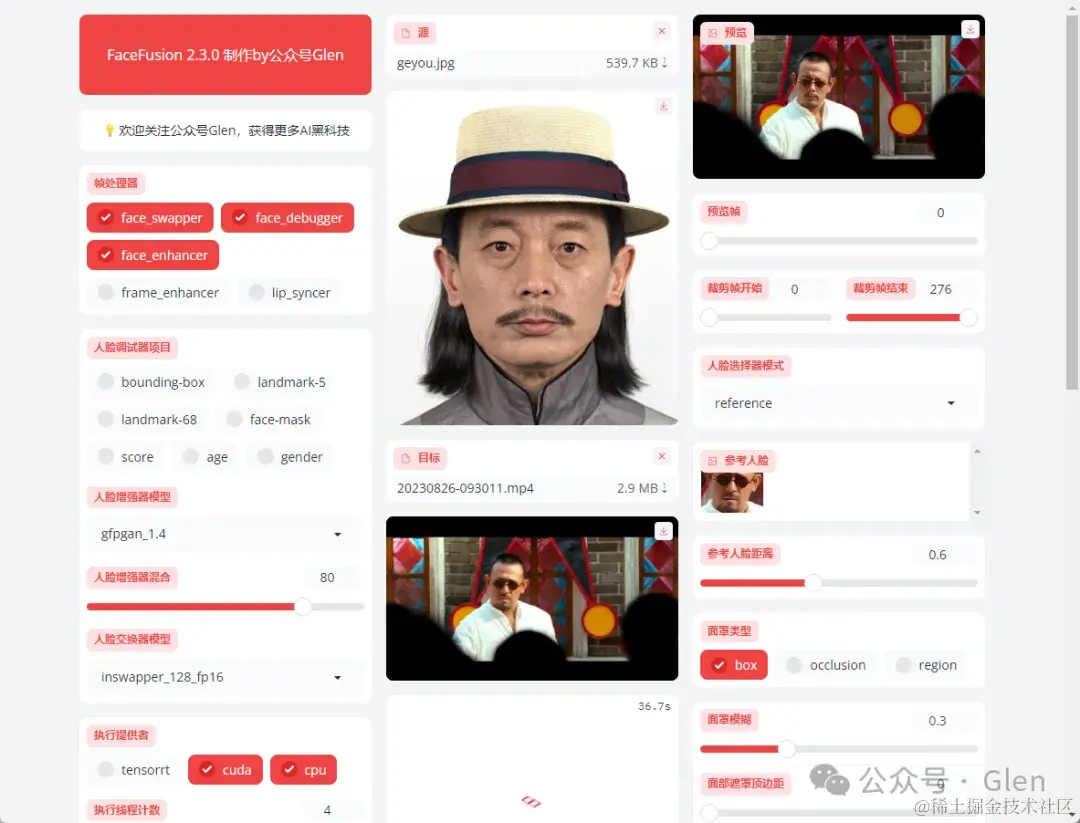Uncheck the face_debugger processor

287,218
